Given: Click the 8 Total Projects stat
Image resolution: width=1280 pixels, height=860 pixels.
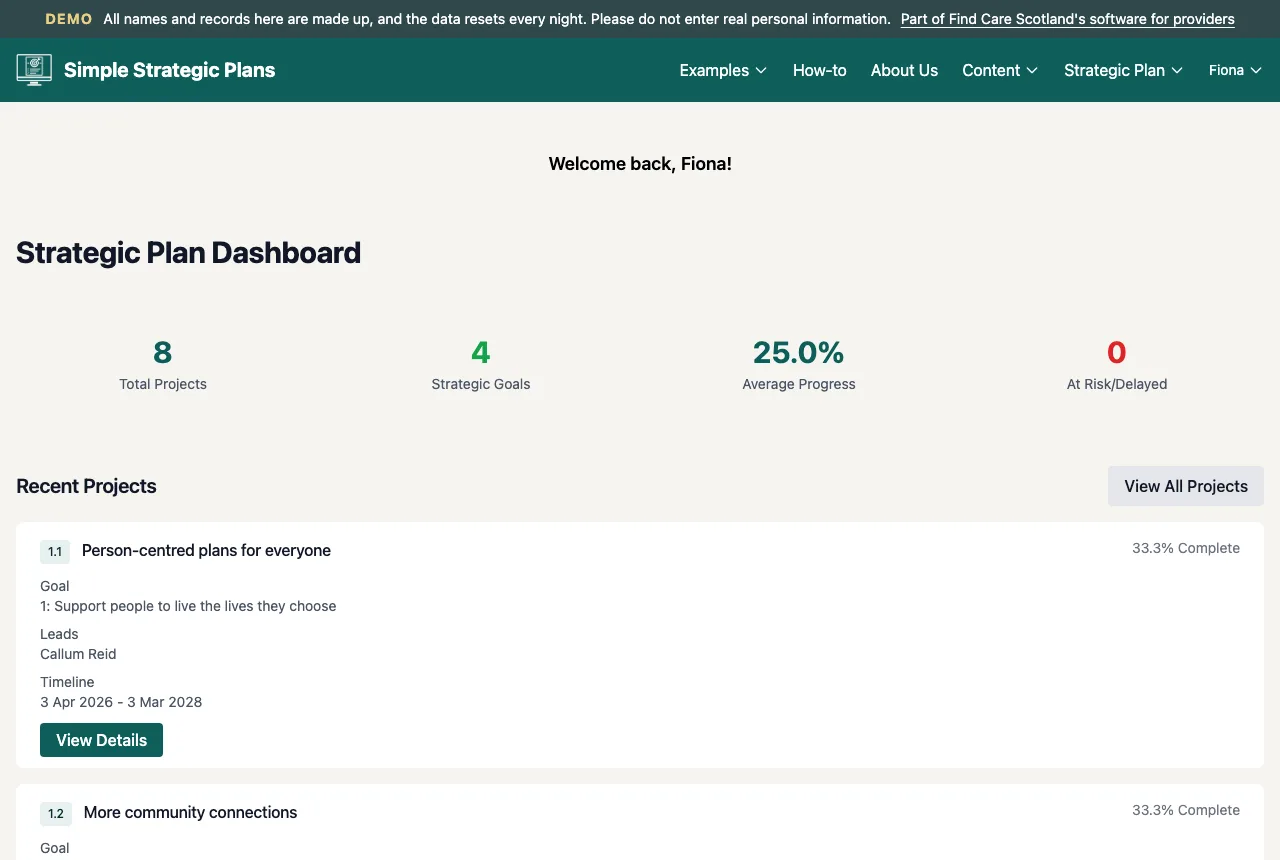Looking at the screenshot, I should [163, 364].
